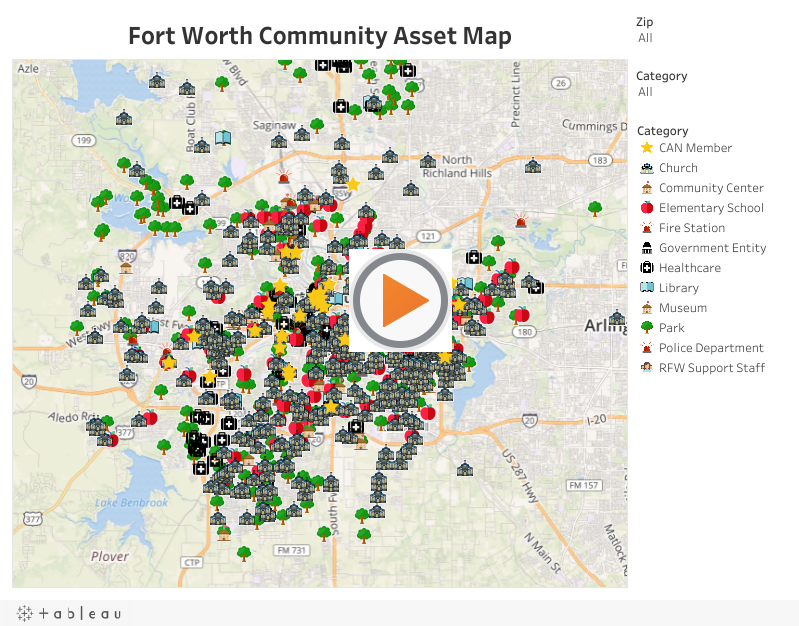Click the Fort Worth Community Asset Map title
The width and height of the screenshot is (799, 626).
[320, 36]
